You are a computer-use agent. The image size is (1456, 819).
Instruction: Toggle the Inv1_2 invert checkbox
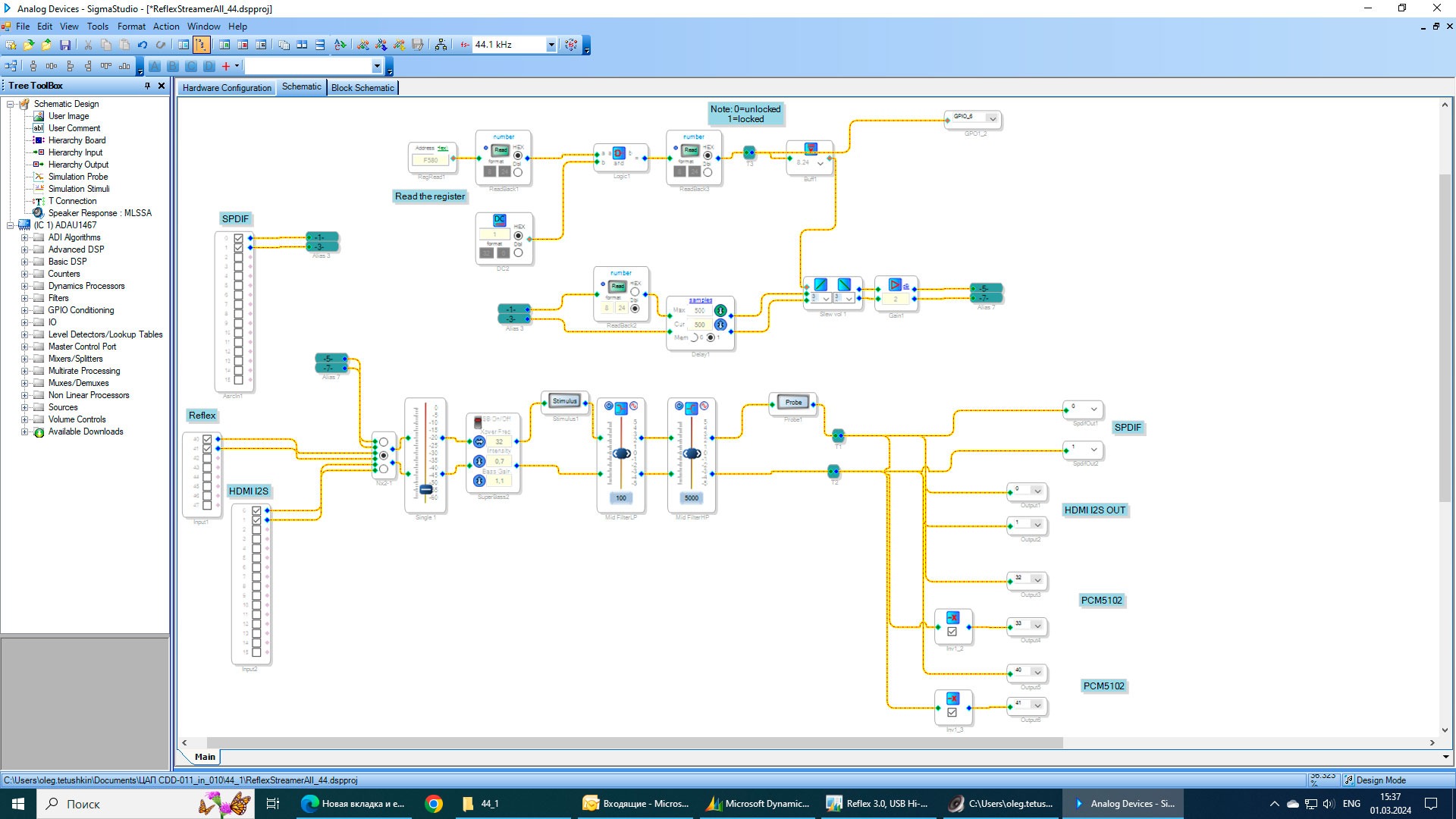click(x=952, y=632)
